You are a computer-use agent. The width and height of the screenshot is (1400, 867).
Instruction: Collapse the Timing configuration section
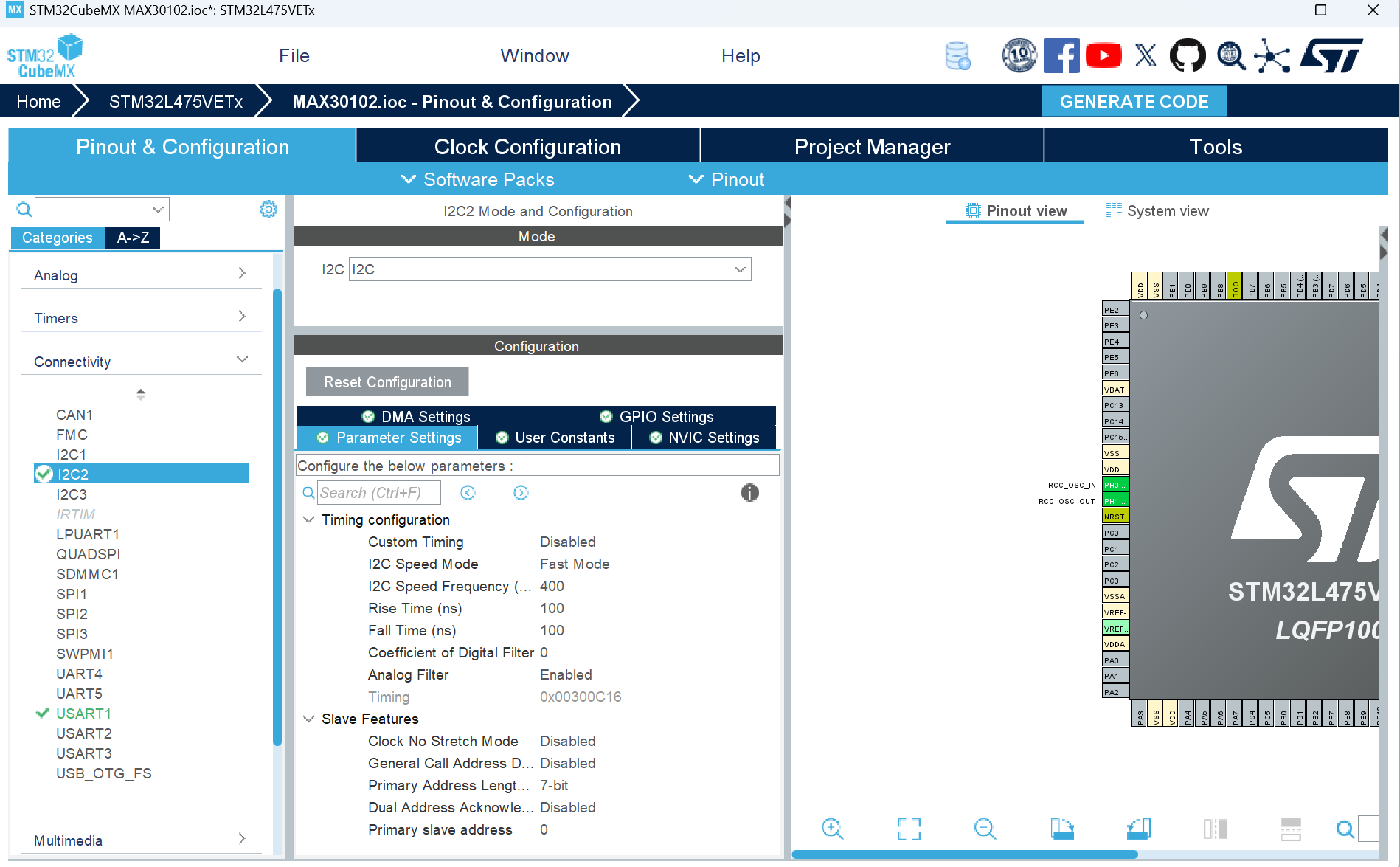click(309, 519)
